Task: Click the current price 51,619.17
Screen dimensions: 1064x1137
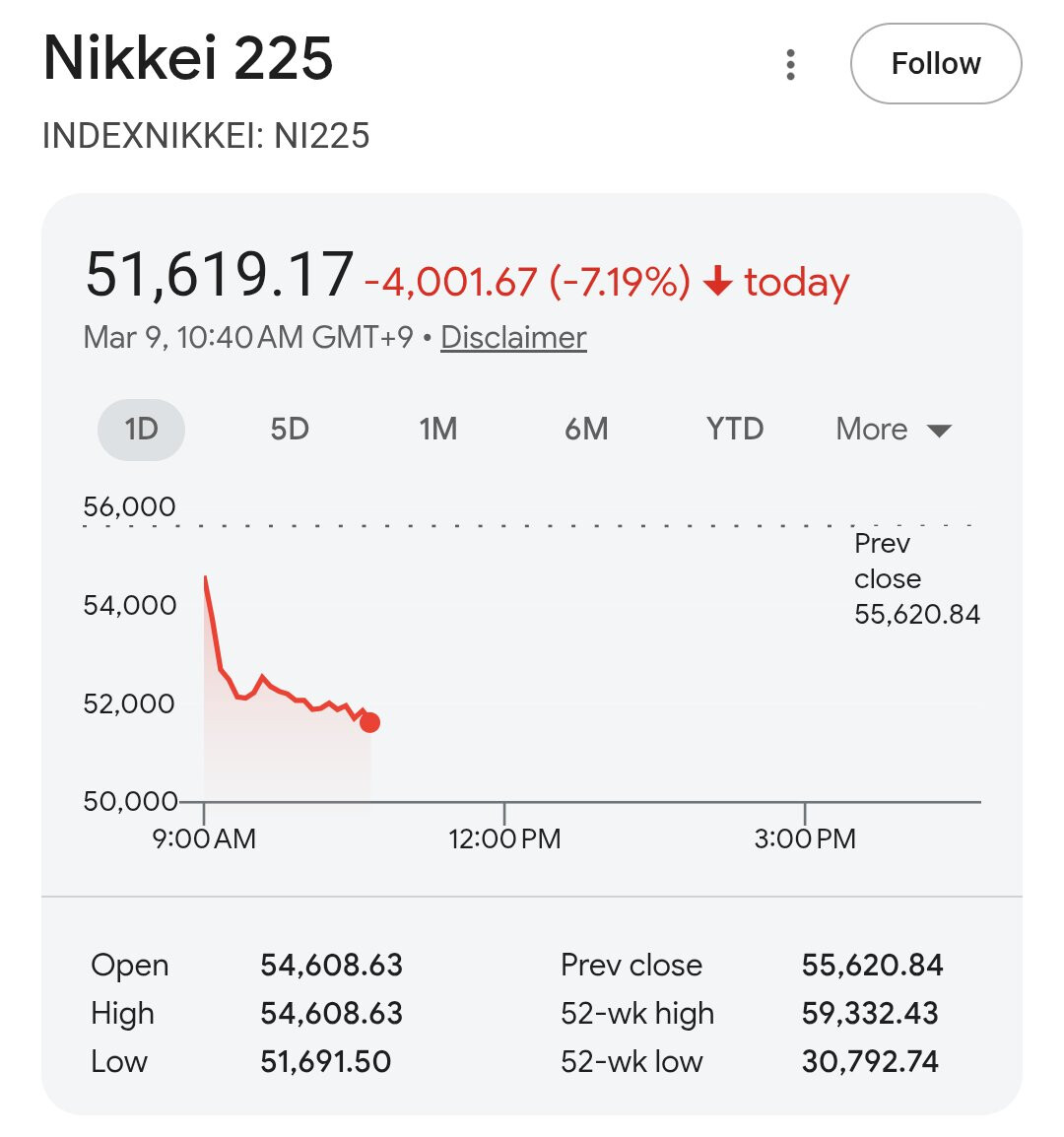Action: (x=219, y=274)
